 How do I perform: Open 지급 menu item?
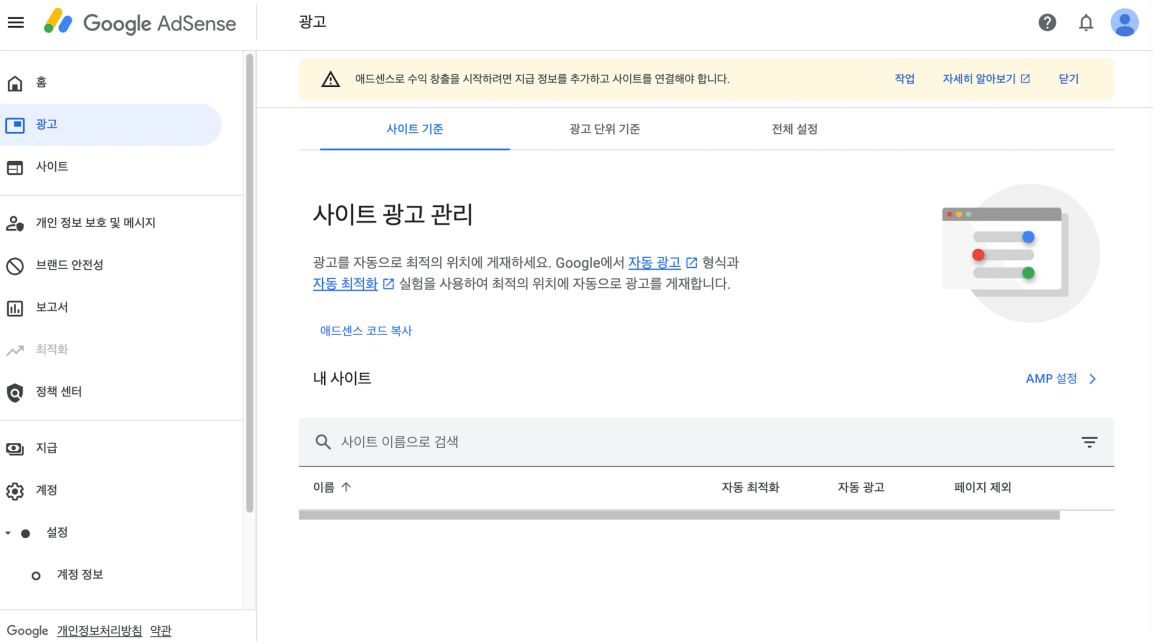46,448
